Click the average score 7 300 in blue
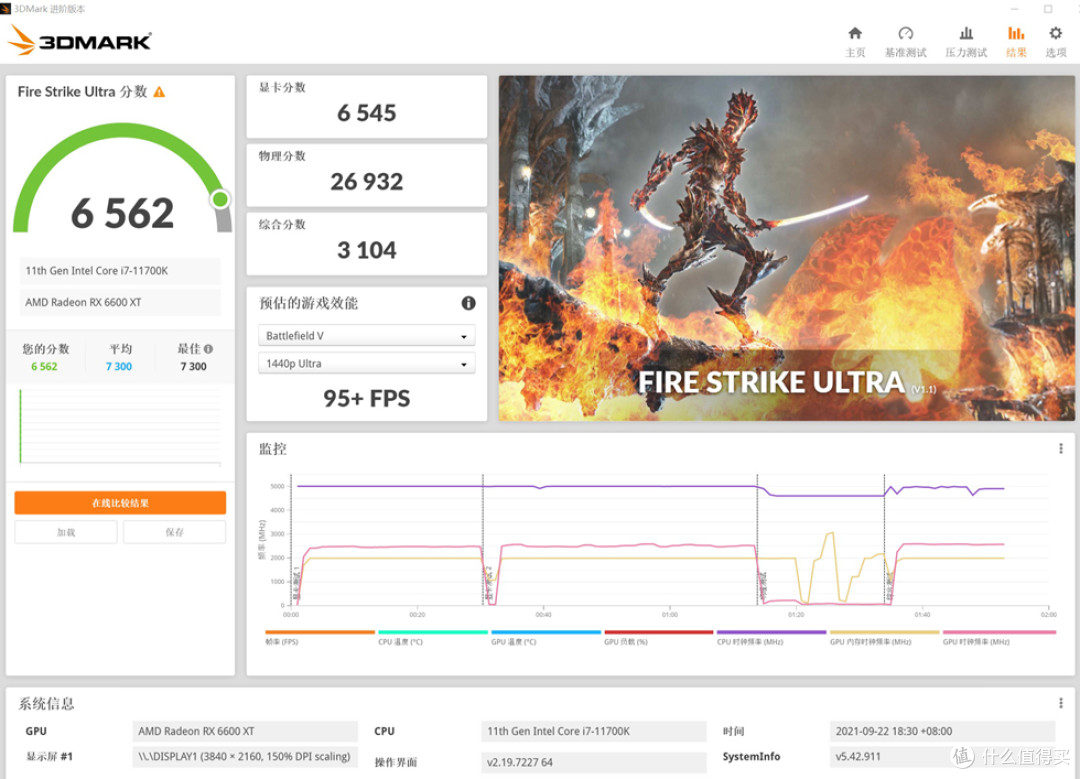The height and width of the screenshot is (779, 1080). pos(118,366)
